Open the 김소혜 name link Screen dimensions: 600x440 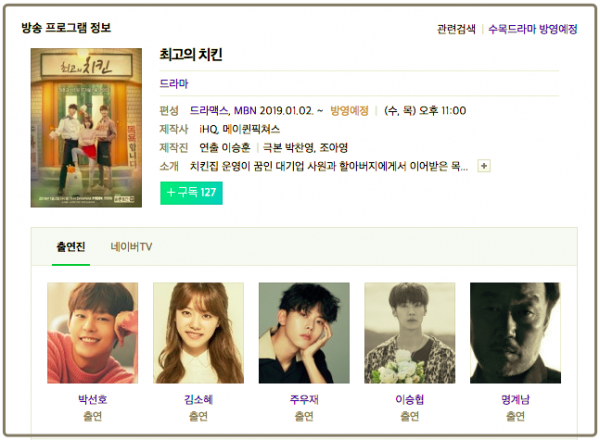coord(199,400)
